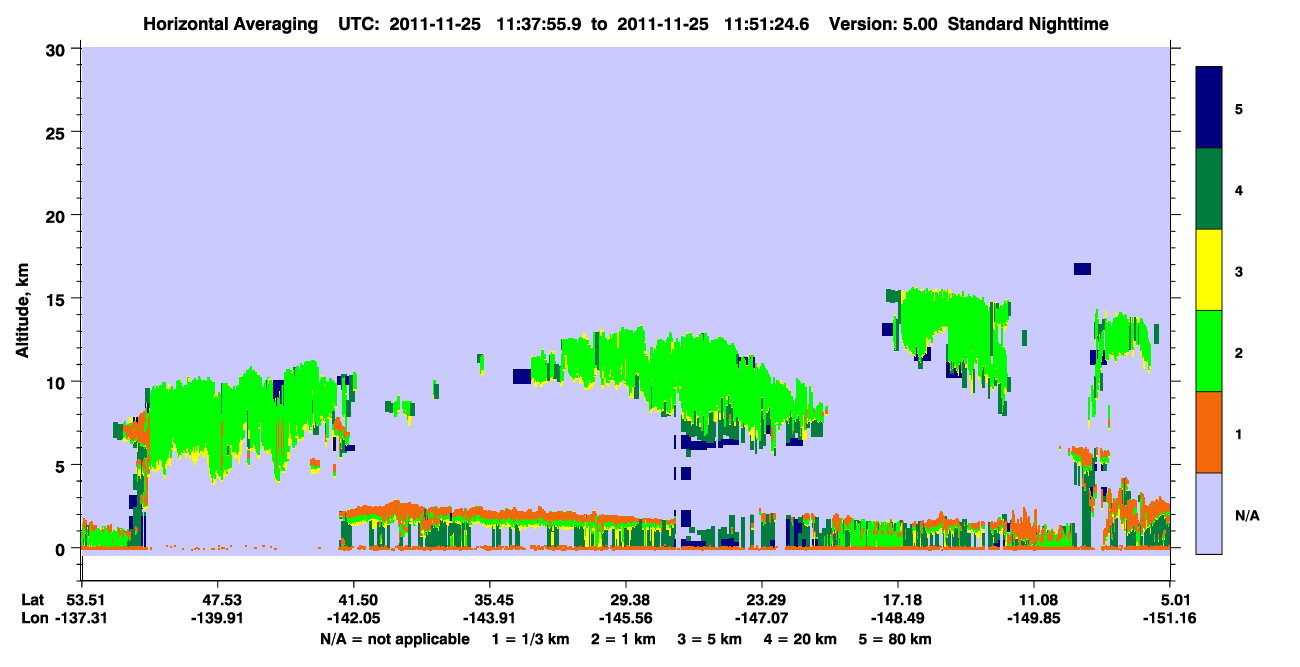This screenshot has height=667, width=1300.
Task: Click the dark blue colorbar segment labeled 5
Action: click(1209, 107)
